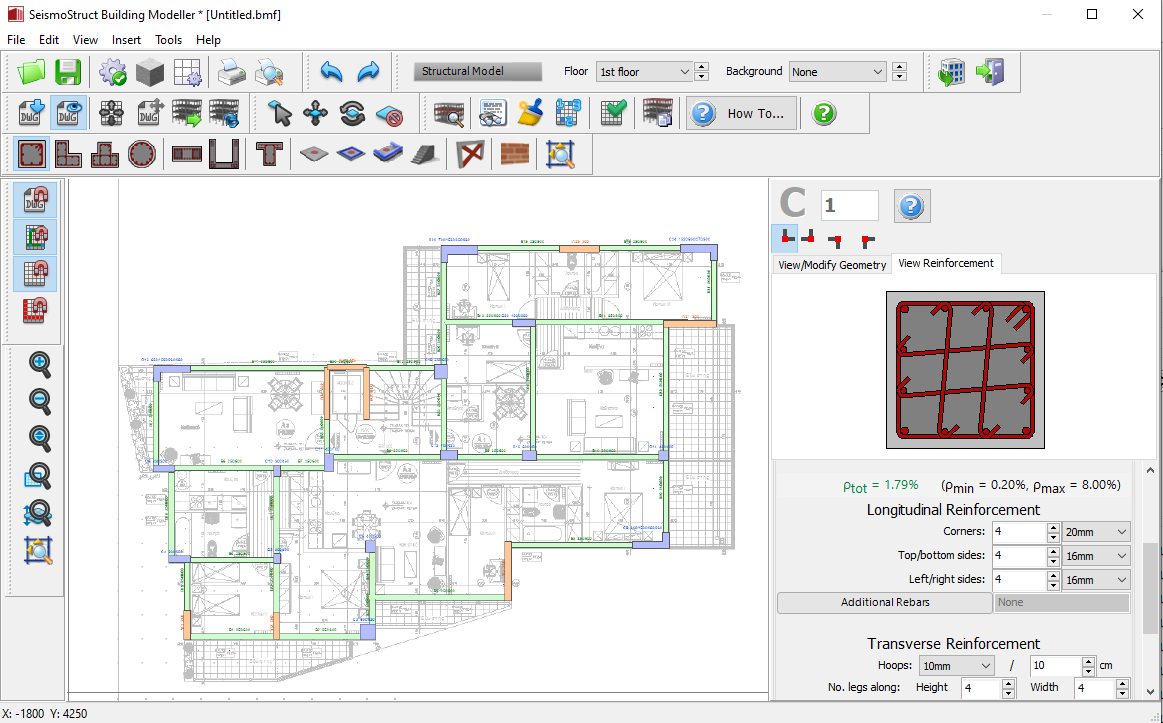Click the paintbrush clean icon

(530, 113)
